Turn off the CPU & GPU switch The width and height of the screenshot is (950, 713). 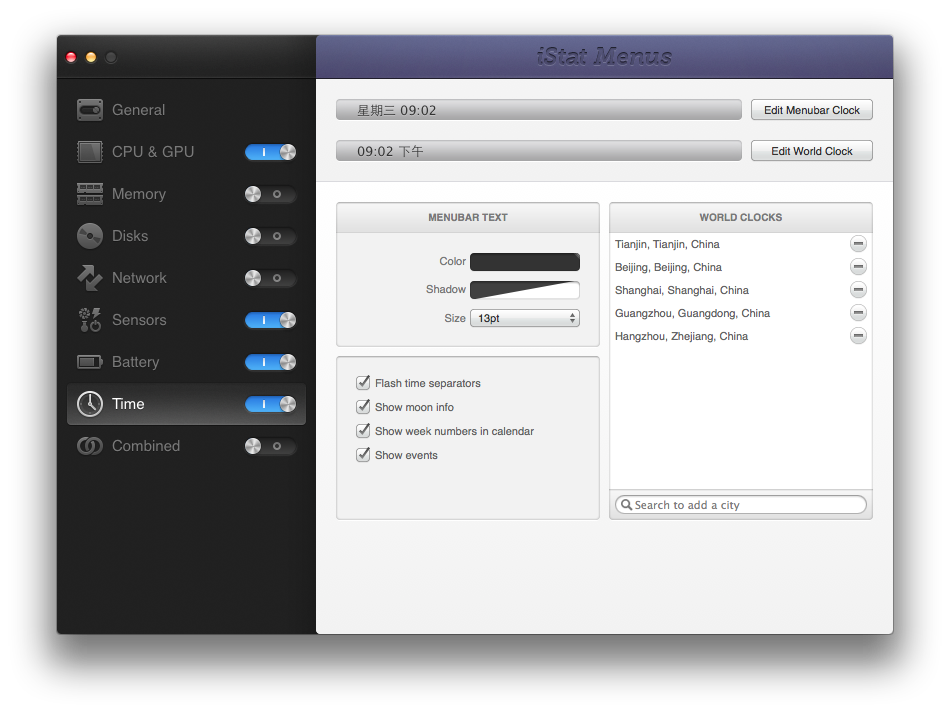coord(271,152)
